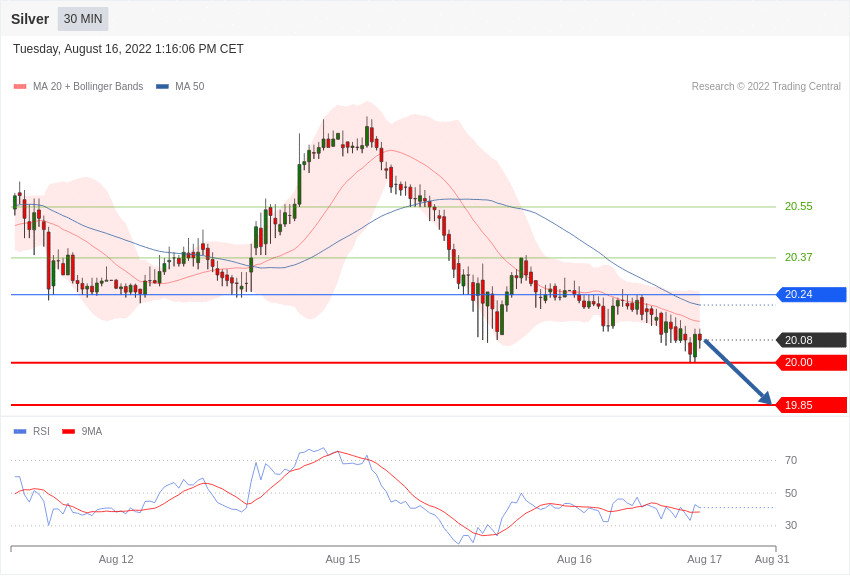This screenshot has width=850, height=576.
Task: Click the Aug 15 date axis label
Action: coord(343,559)
